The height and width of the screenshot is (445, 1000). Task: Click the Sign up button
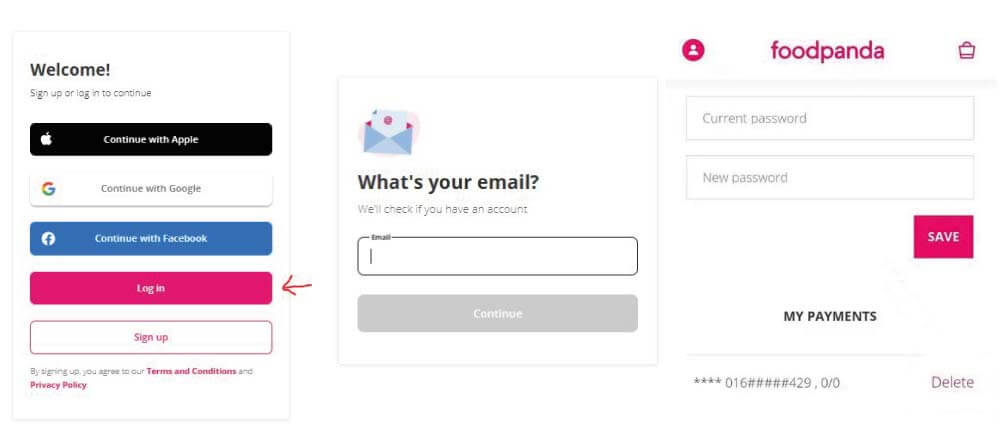click(x=151, y=337)
